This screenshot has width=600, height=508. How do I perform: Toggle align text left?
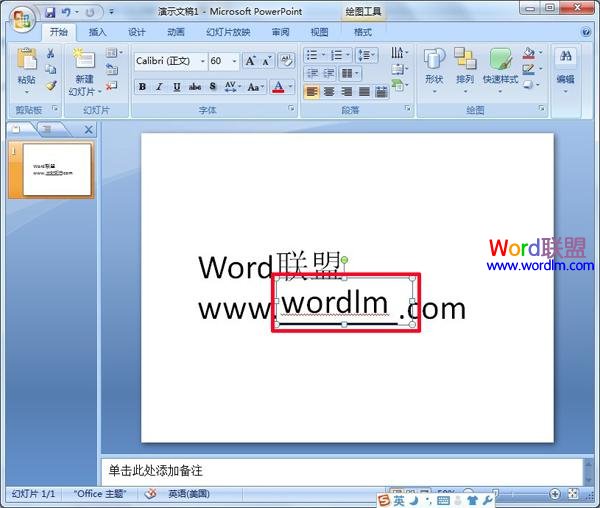[x=312, y=92]
